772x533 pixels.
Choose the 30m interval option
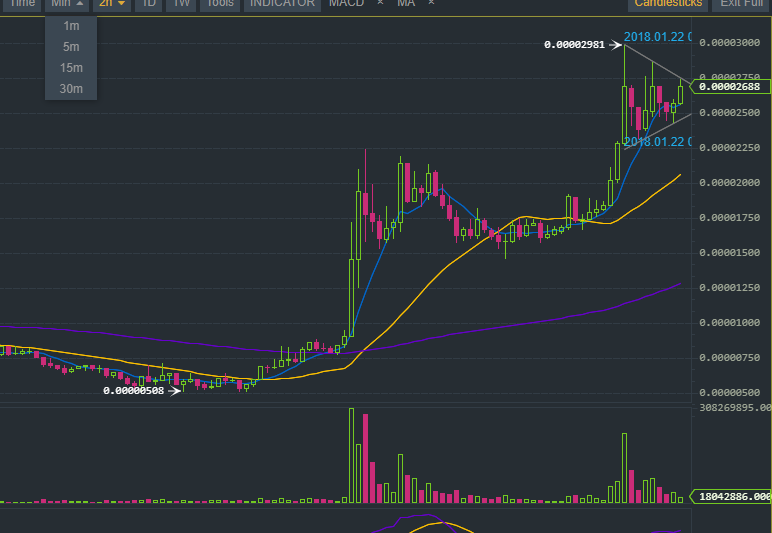click(x=71, y=89)
